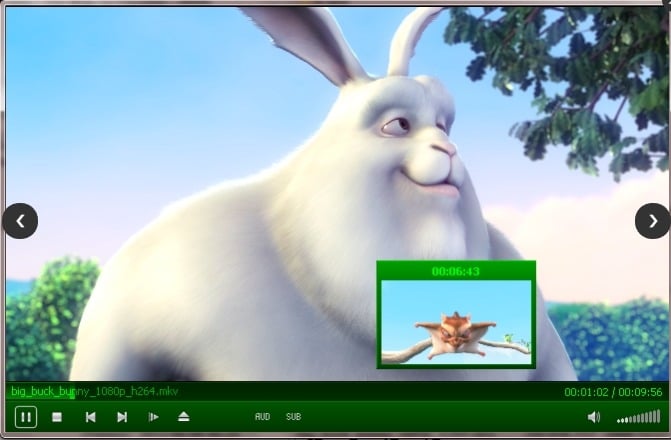Pause the video playback
This screenshot has height=440, width=671.
(x=26, y=417)
